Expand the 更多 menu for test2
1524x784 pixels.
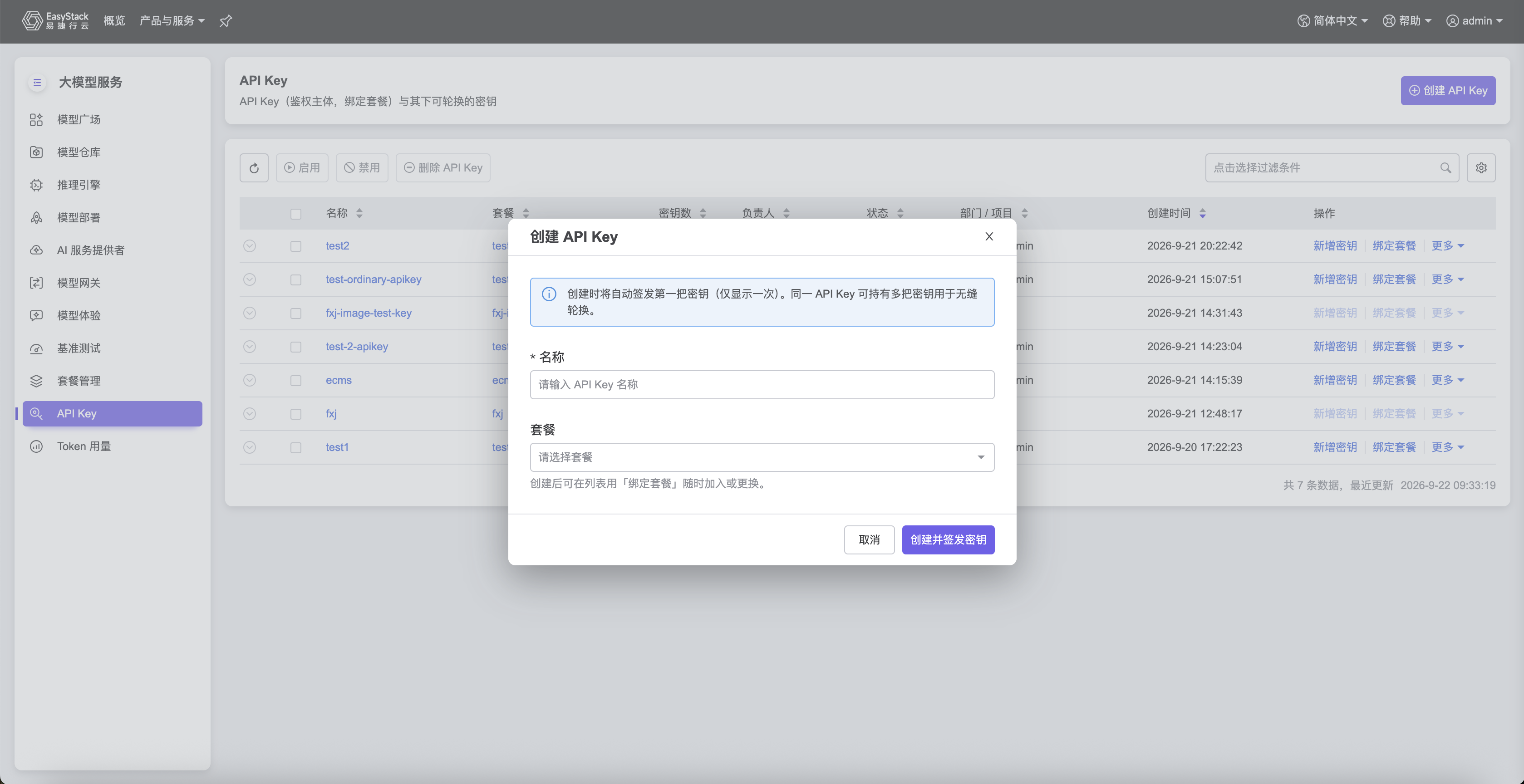1447,246
